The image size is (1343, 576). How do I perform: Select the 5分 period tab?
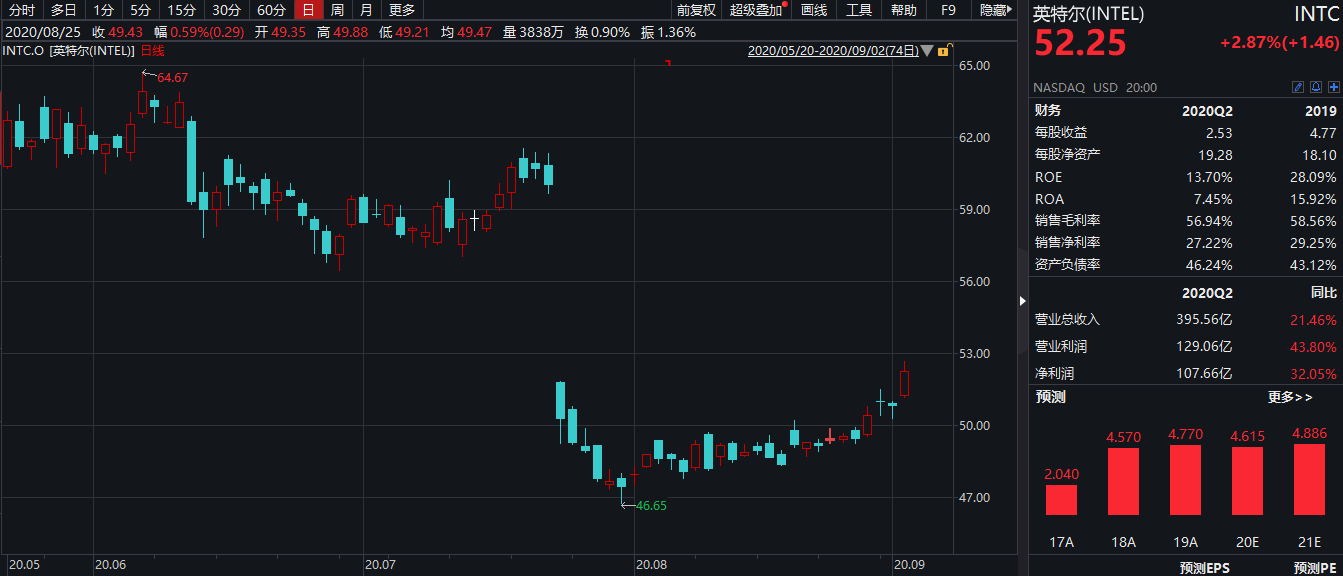point(140,10)
